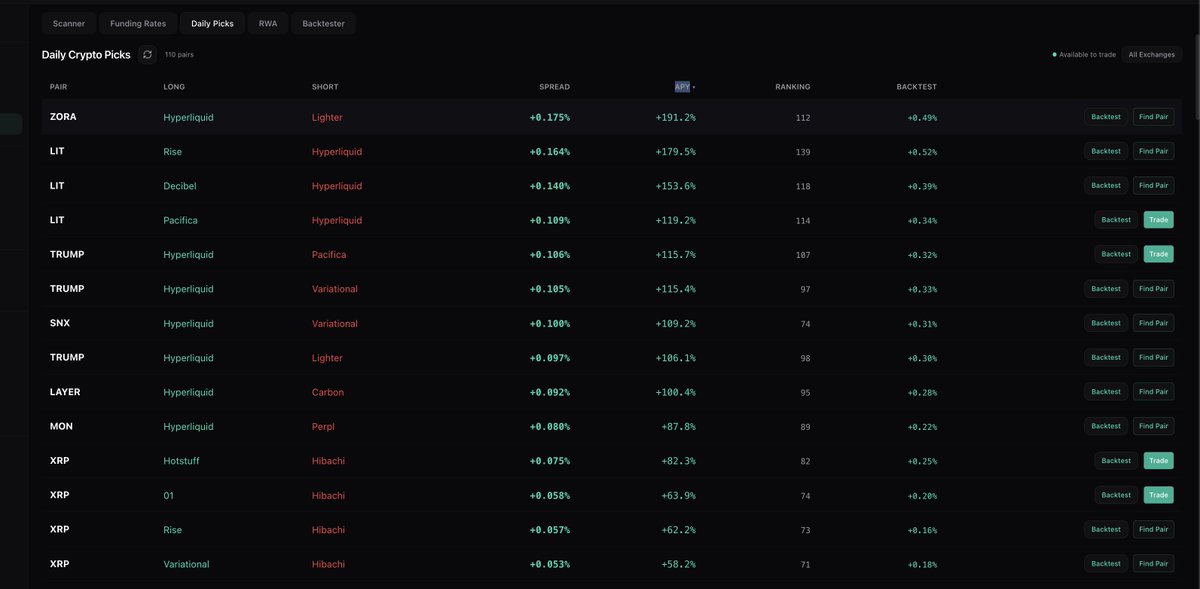Click the +191.2% APY value
Screen dimensions: 1200x589
point(675,117)
